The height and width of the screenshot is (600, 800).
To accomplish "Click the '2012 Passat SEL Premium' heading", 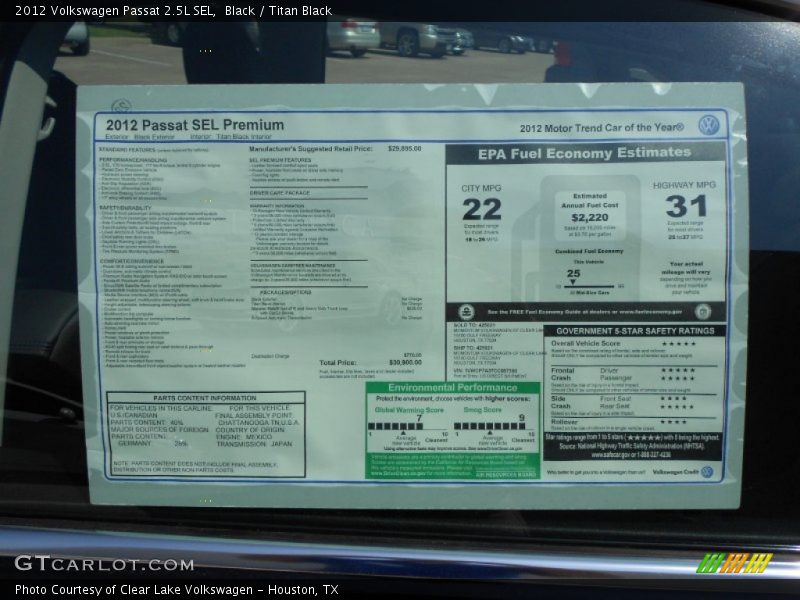I will [195, 125].
